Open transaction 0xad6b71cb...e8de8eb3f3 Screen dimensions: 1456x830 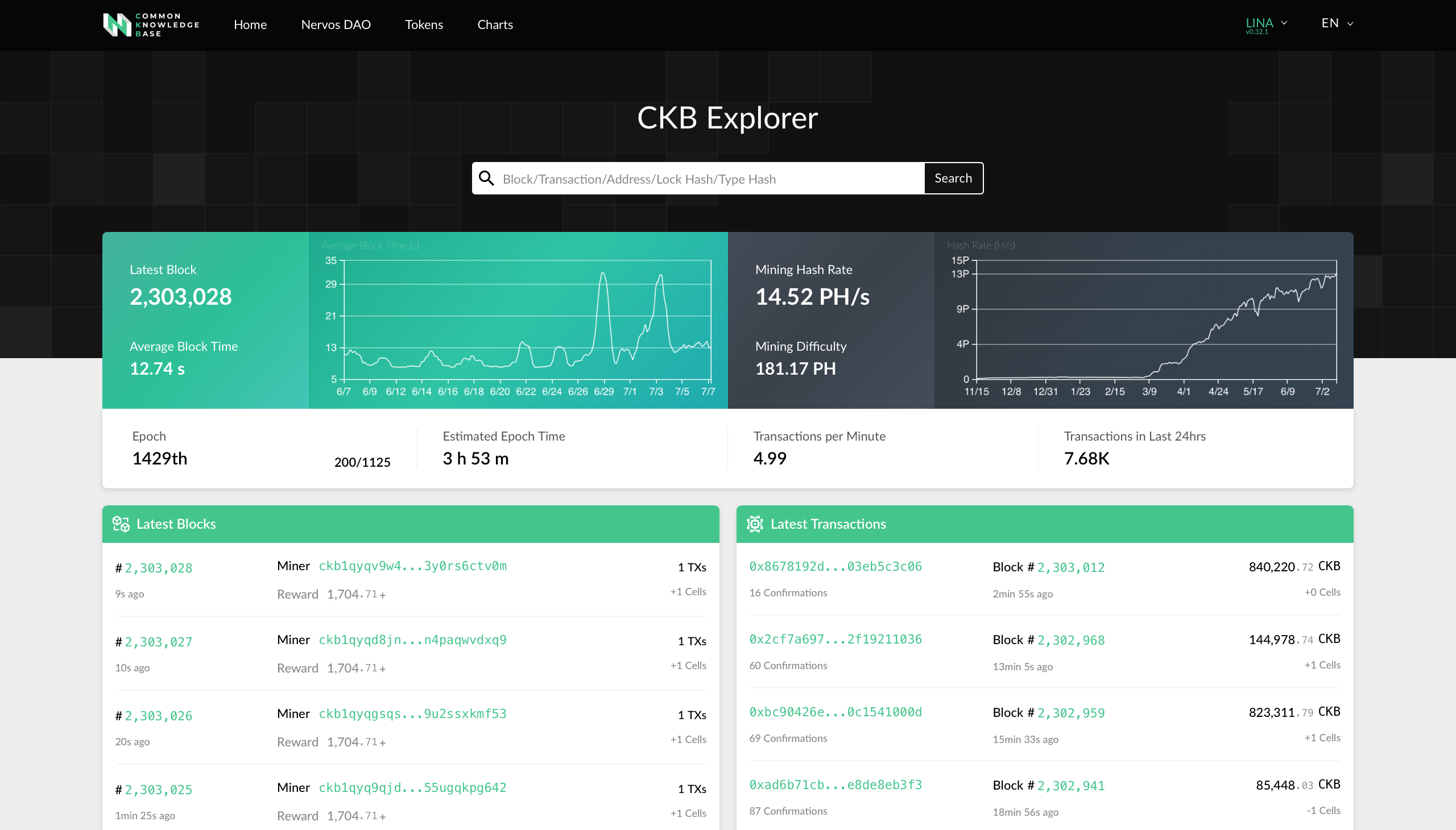click(835, 785)
